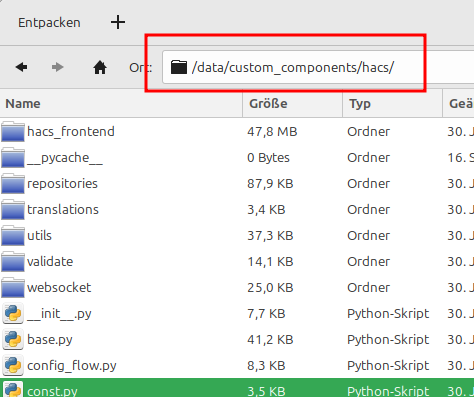Select the __init__.py file name
The width and height of the screenshot is (474, 397).
click(59, 314)
